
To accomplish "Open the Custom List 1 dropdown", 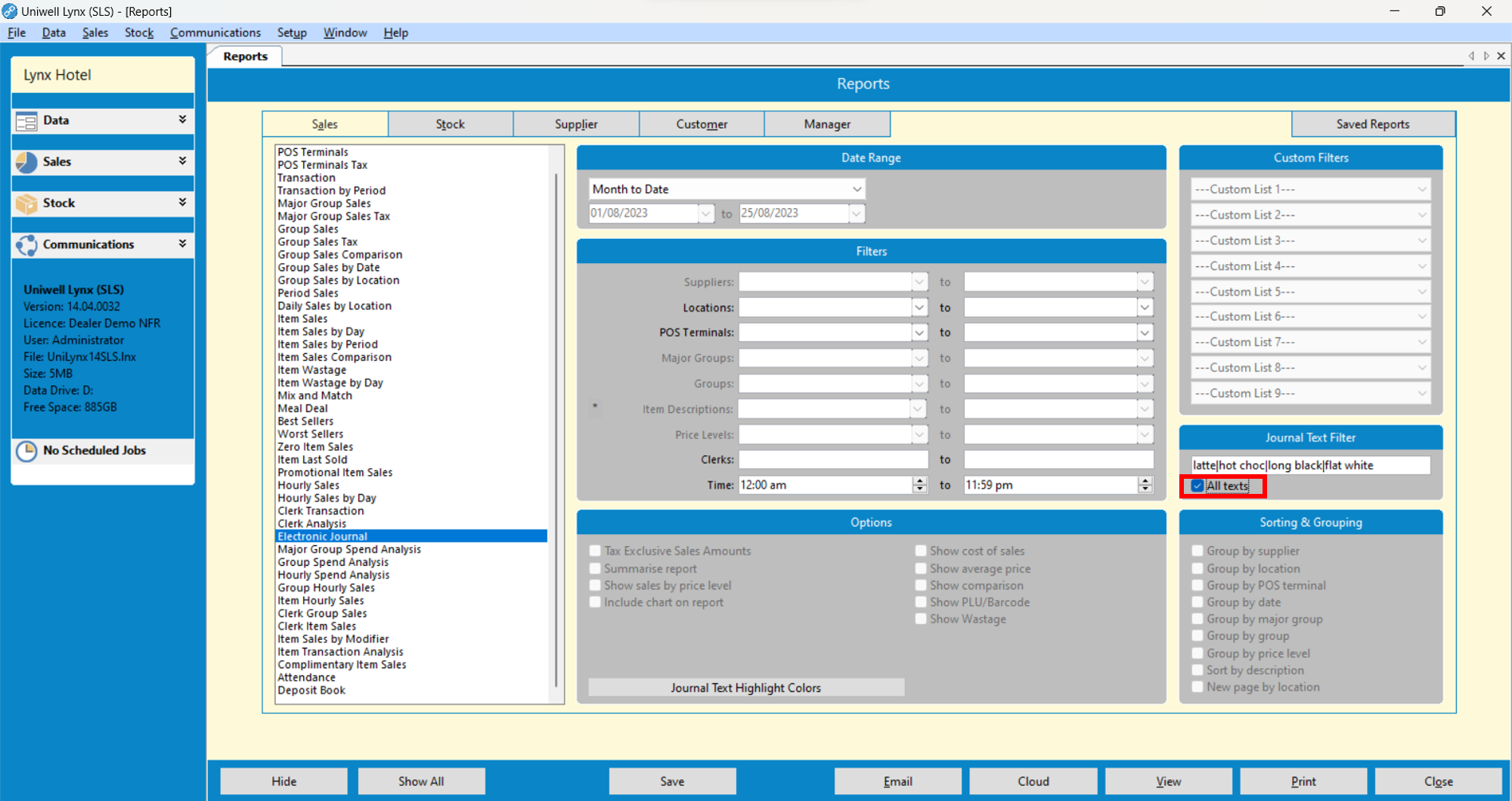I will 1422,189.
